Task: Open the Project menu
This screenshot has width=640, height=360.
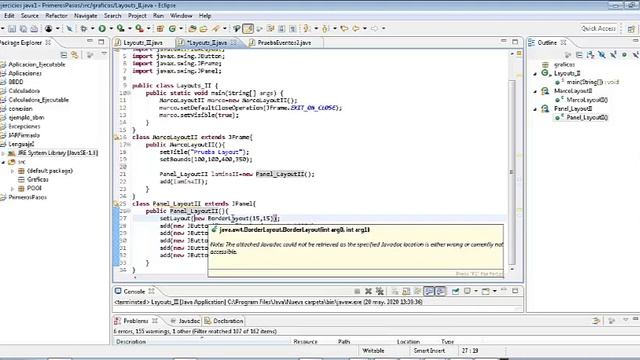Action: click(137, 16)
